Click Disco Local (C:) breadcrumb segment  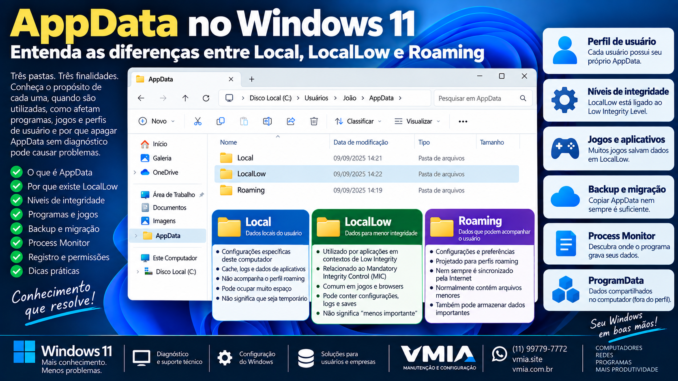click(x=271, y=98)
